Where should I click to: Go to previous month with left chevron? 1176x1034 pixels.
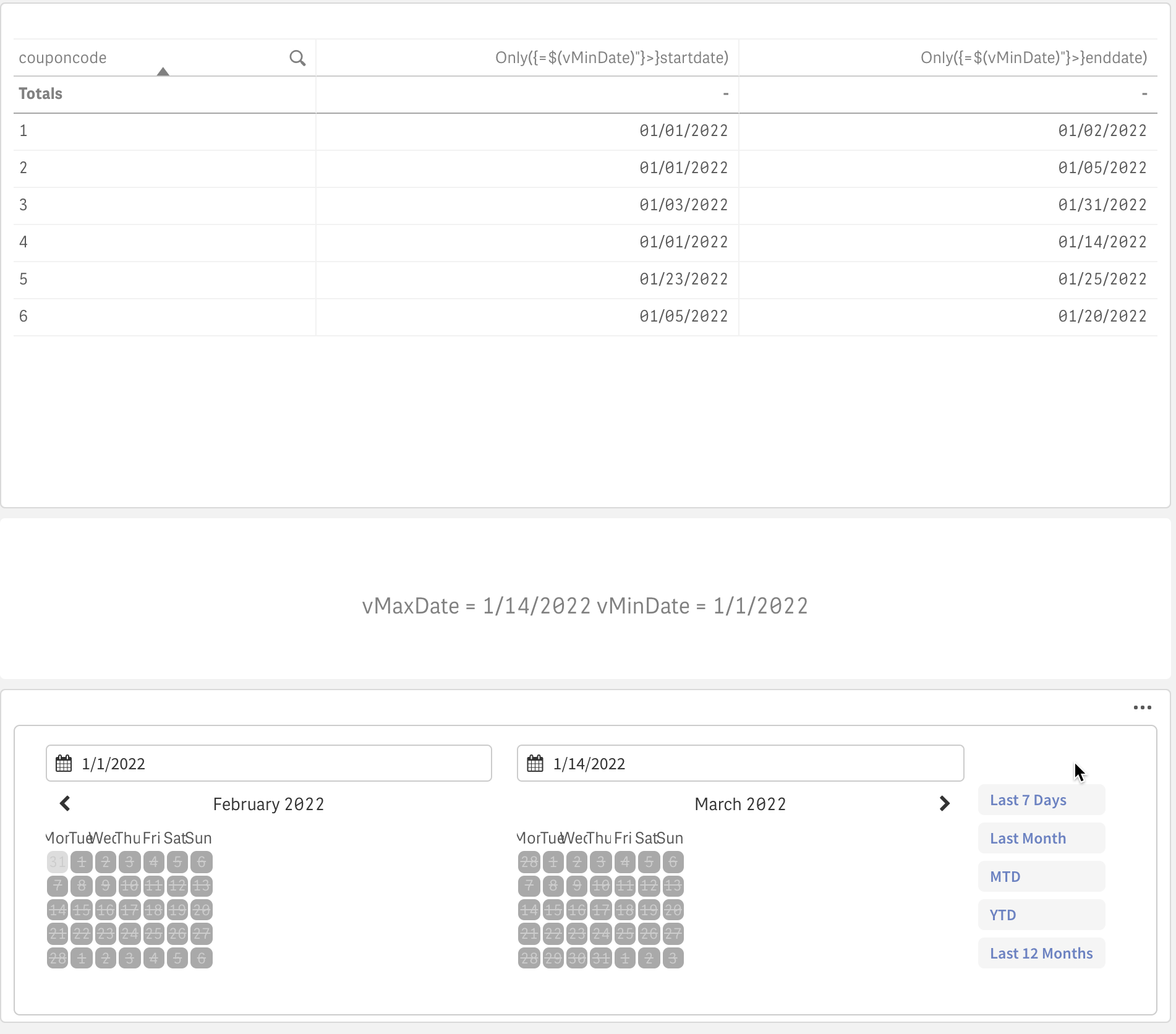point(65,803)
